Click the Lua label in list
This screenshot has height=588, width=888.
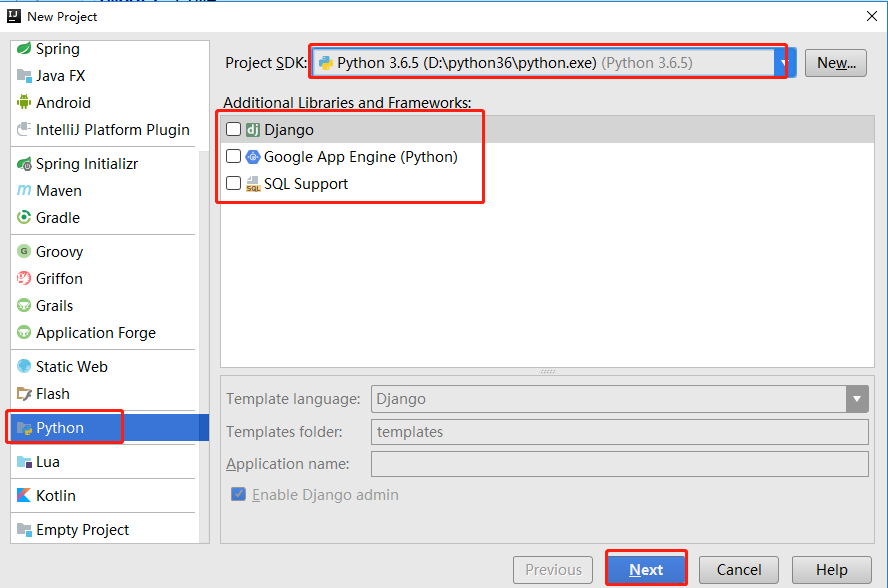pos(48,462)
